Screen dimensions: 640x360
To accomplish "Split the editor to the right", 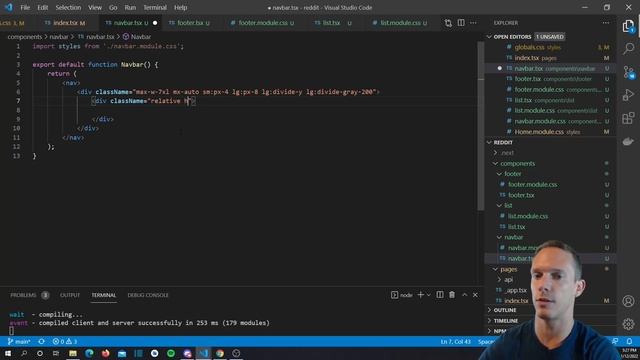I will point(461,23).
